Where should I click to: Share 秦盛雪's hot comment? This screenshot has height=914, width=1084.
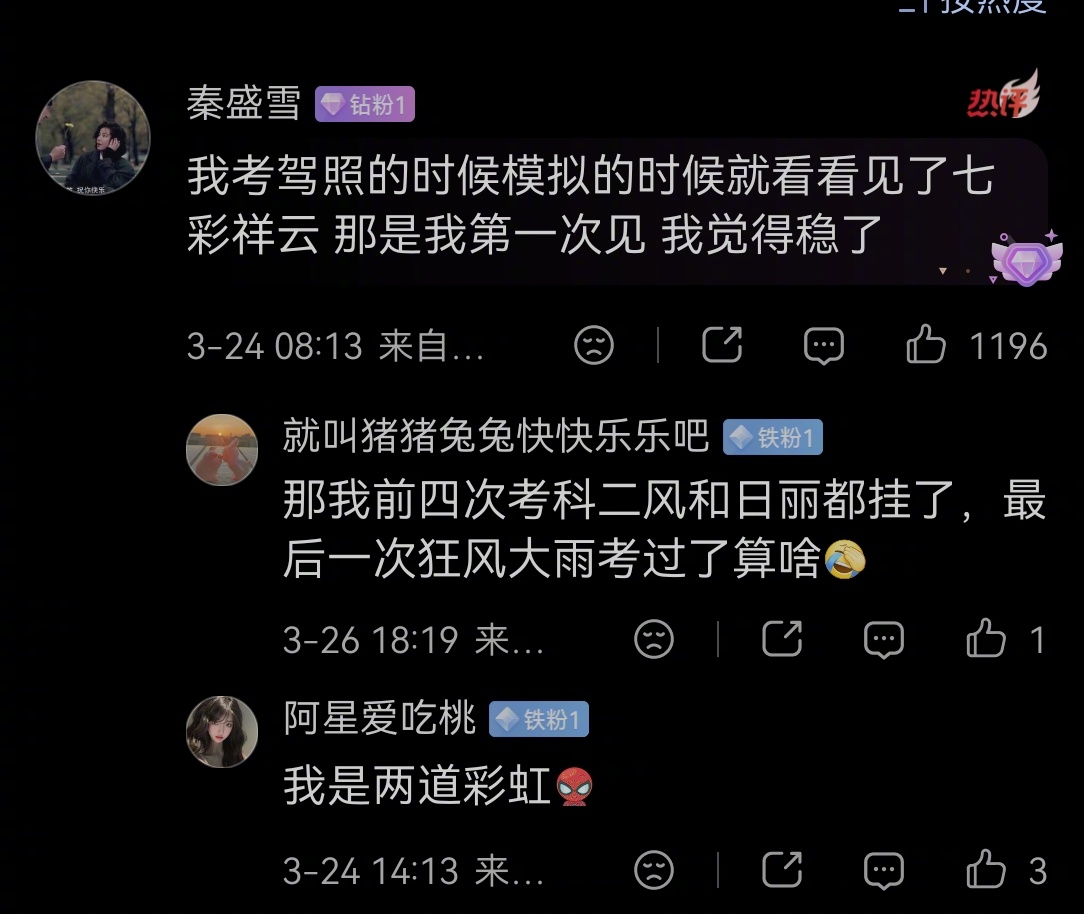click(x=722, y=344)
